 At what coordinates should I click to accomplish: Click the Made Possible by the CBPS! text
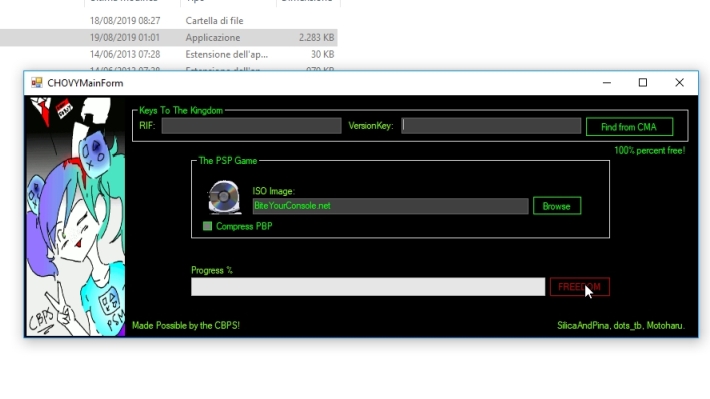tap(186, 325)
